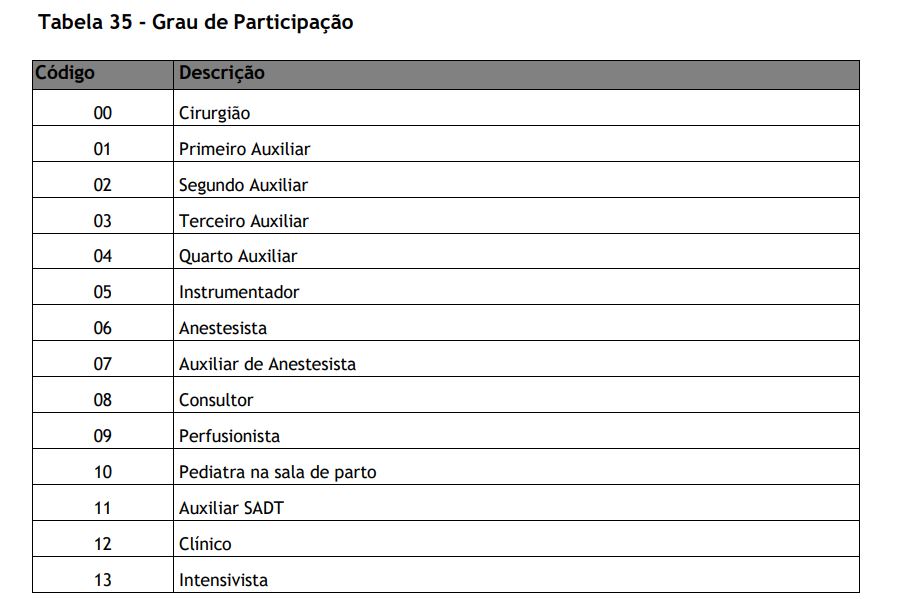
Task: Select the 'Descrição' column header
Action: click(x=222, y=73)
